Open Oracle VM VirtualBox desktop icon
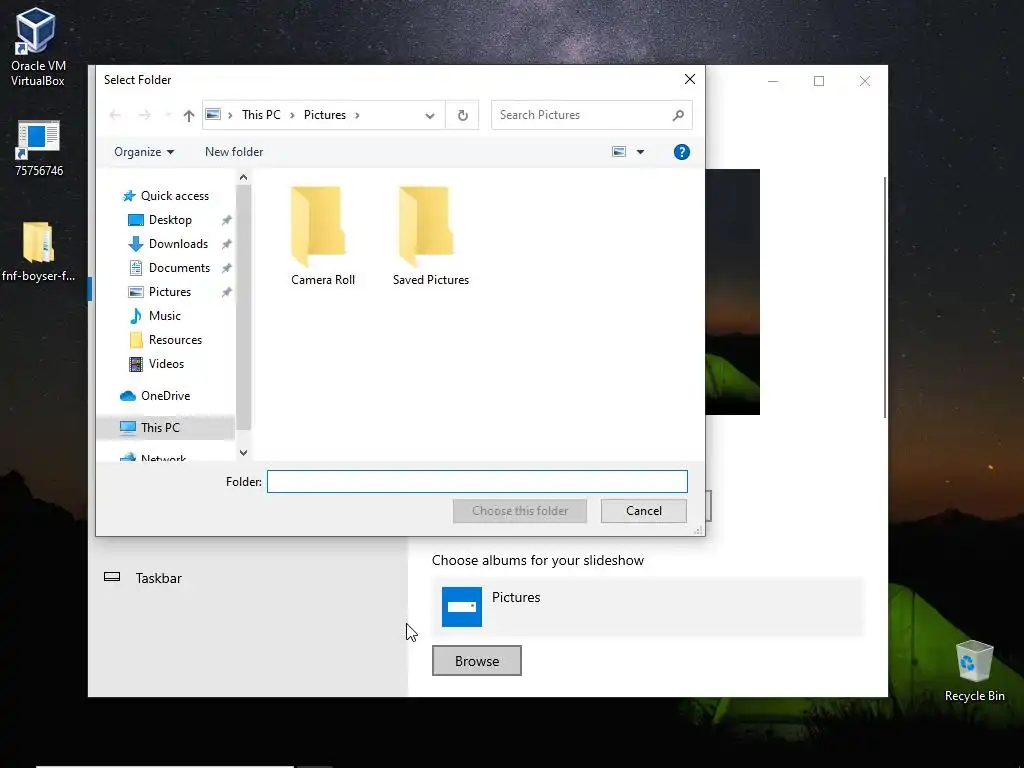Viewport: 1024px width, 768px height. point(37,48)
